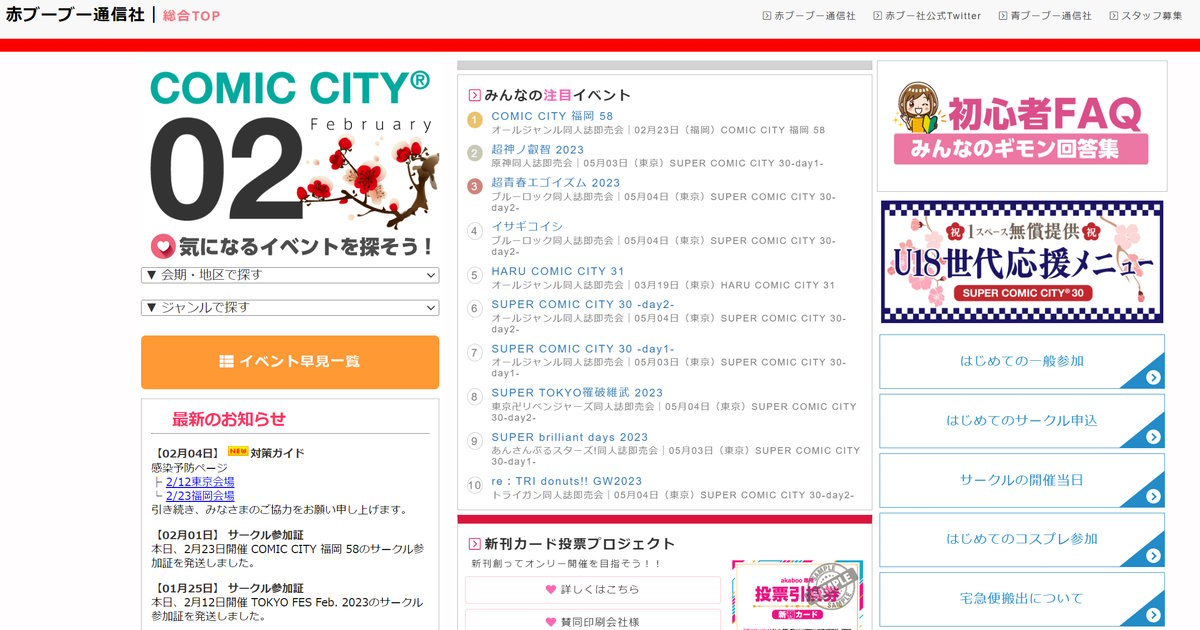Click arrow icon on はじめての一般参加 banner
1200x630 pixels.
pyautogui.click(x=1153, y=377)
